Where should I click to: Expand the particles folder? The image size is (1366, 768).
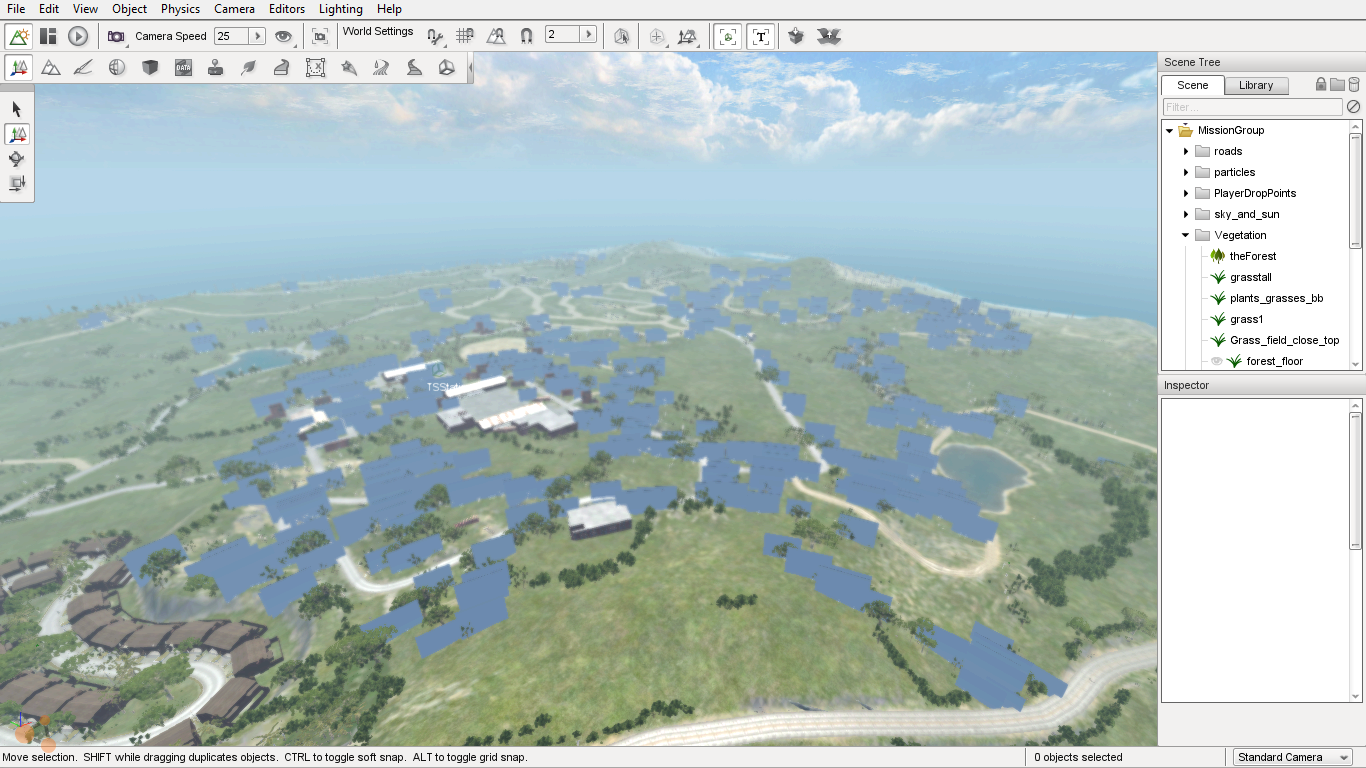point(1186,172)
